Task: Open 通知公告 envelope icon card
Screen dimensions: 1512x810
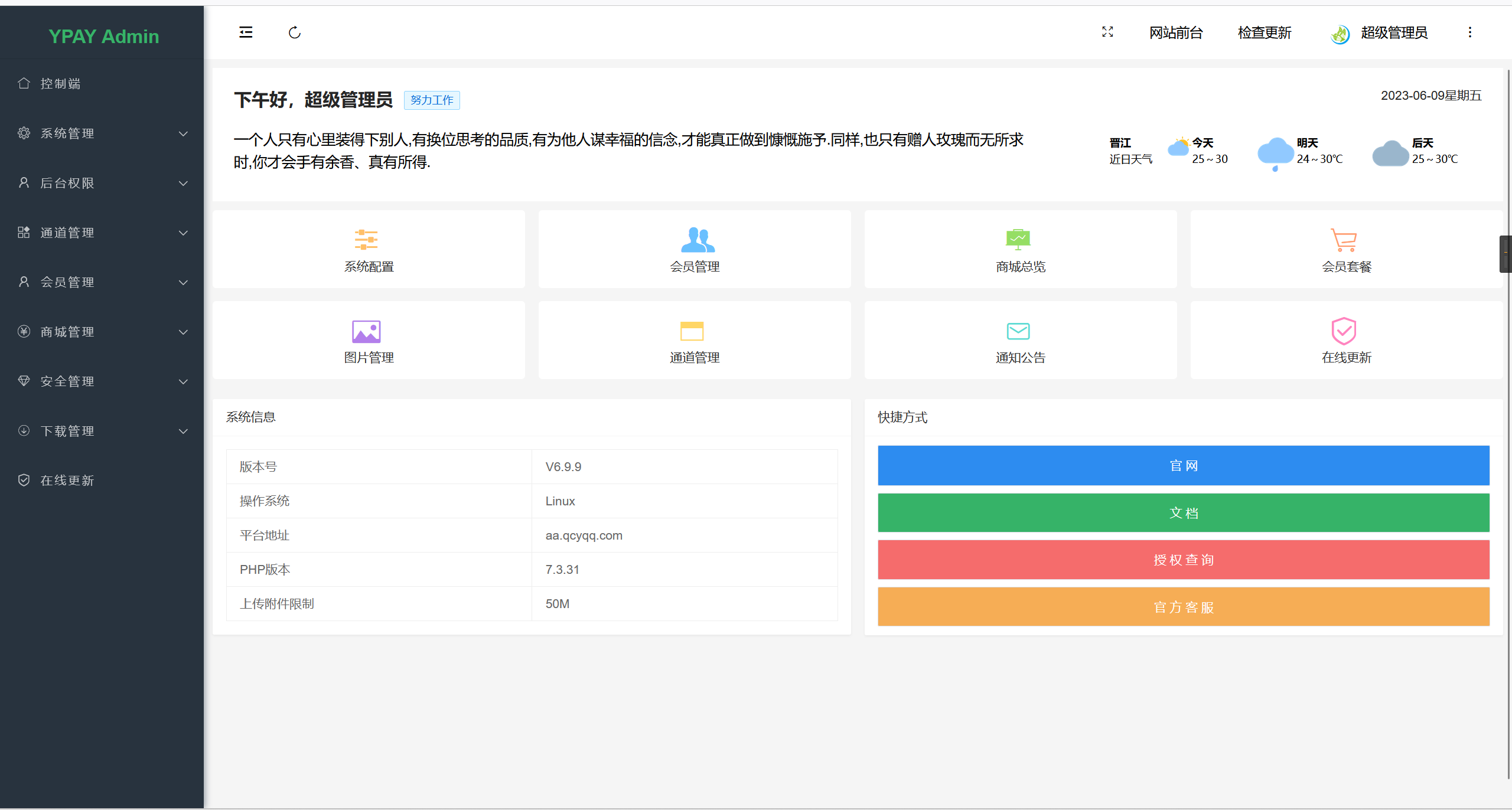Action: click(x=1020, y=341)
